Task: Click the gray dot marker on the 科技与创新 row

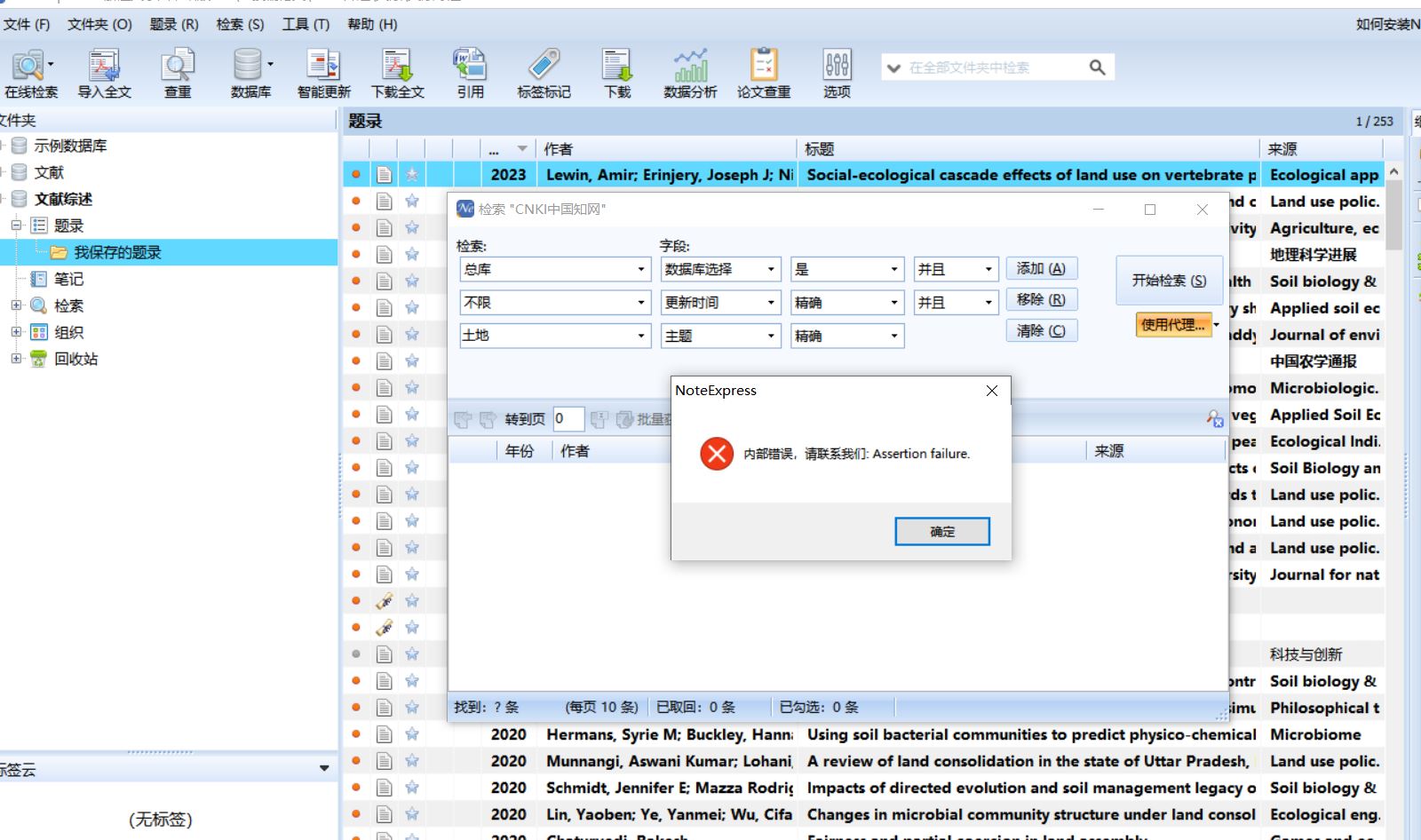Action: [356, 654]
